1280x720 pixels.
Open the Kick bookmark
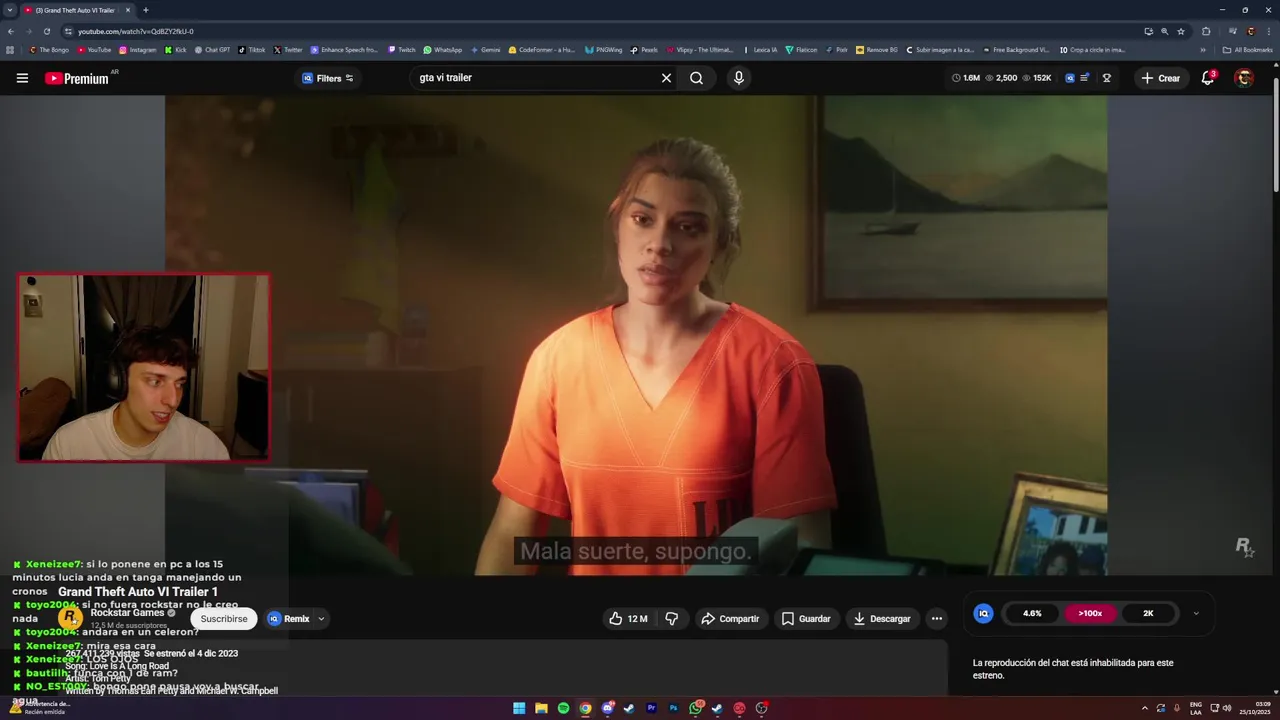[175, 50]
